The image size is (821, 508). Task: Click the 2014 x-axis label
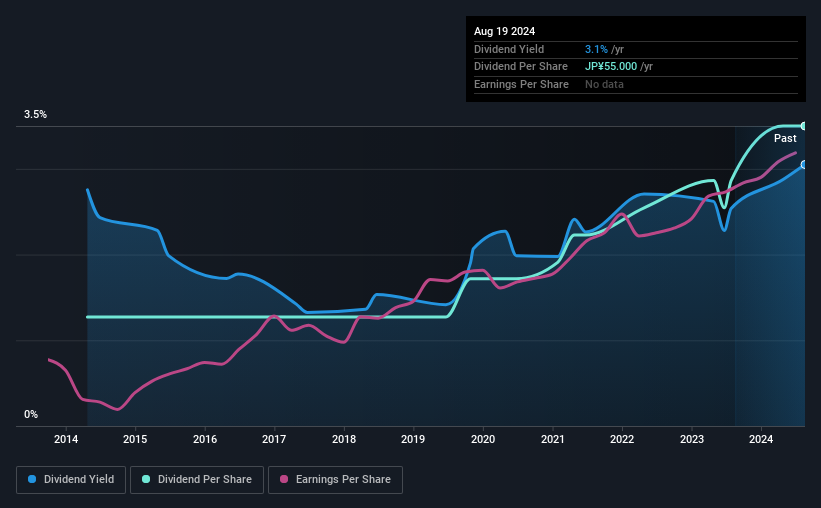point(66,439)
